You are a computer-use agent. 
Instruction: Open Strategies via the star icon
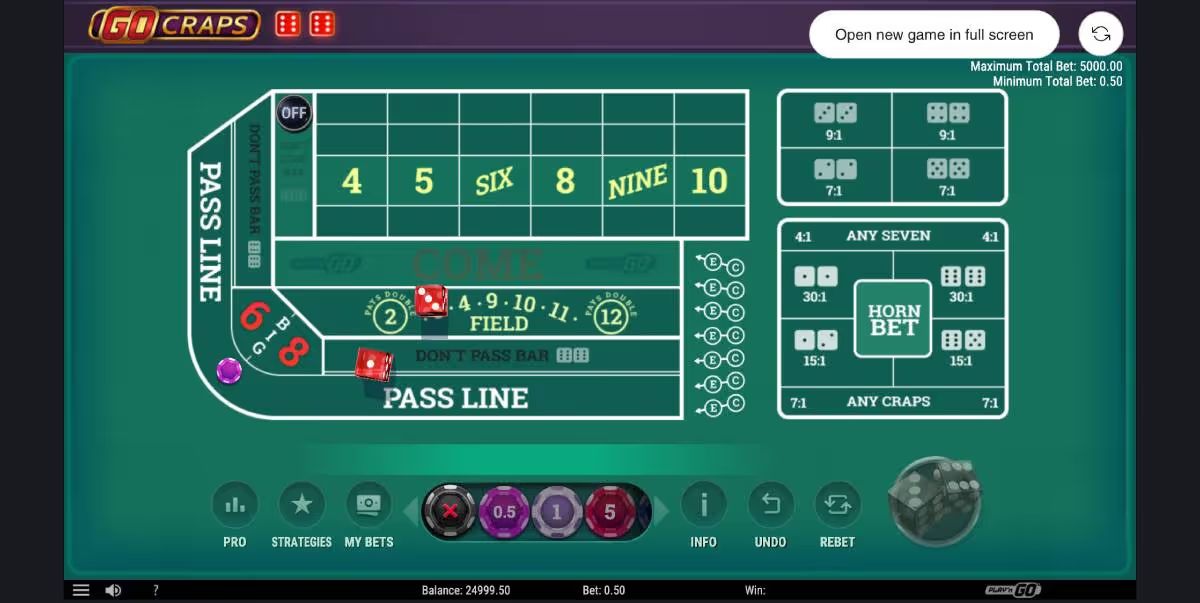pyautogui.click(x=302, y=505)
